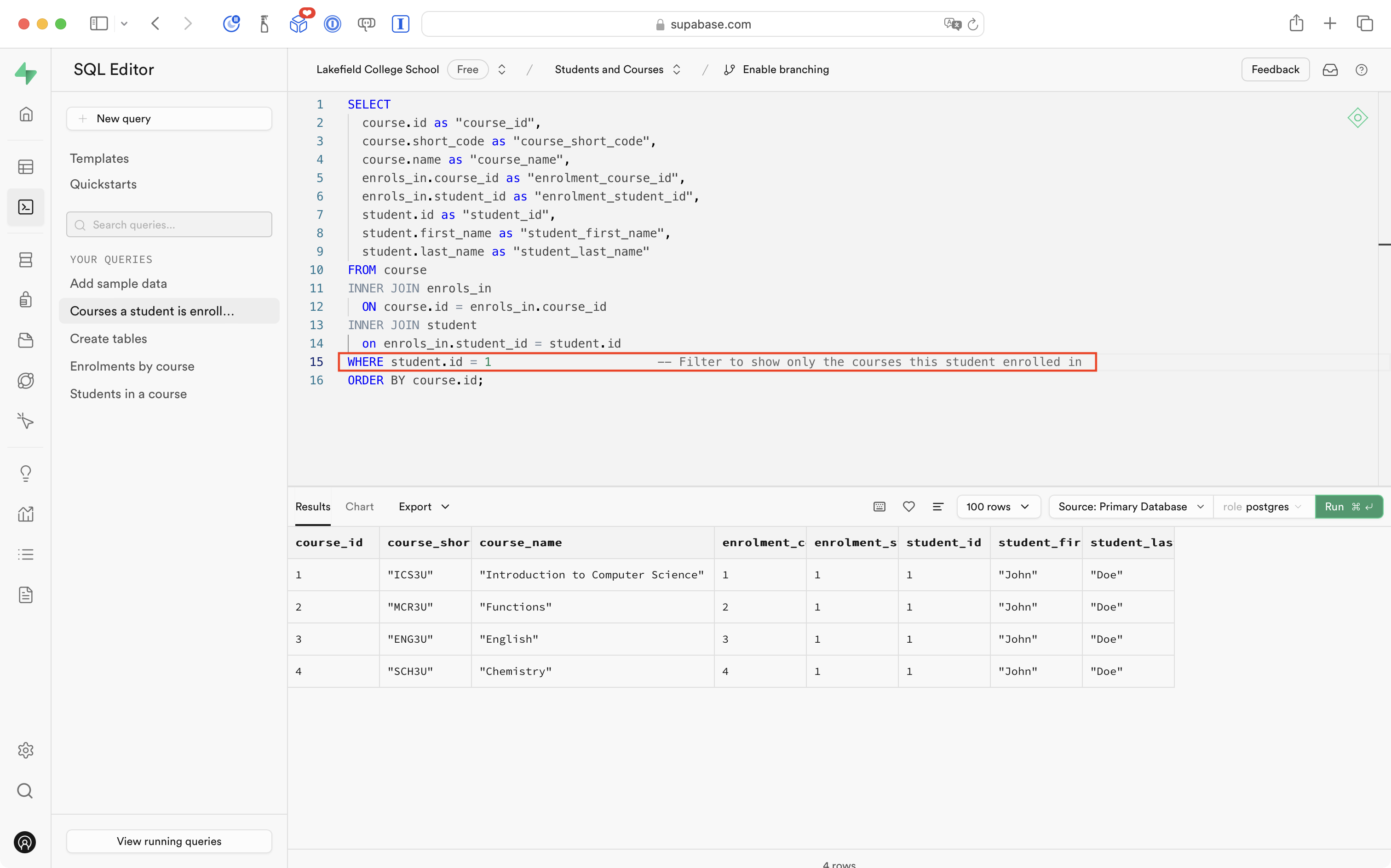The height and width of the screenshot is (868, 1391).
Task: Click the AI assistant diamond icon
Action: pyautogui.click(x=1357, y=118)
